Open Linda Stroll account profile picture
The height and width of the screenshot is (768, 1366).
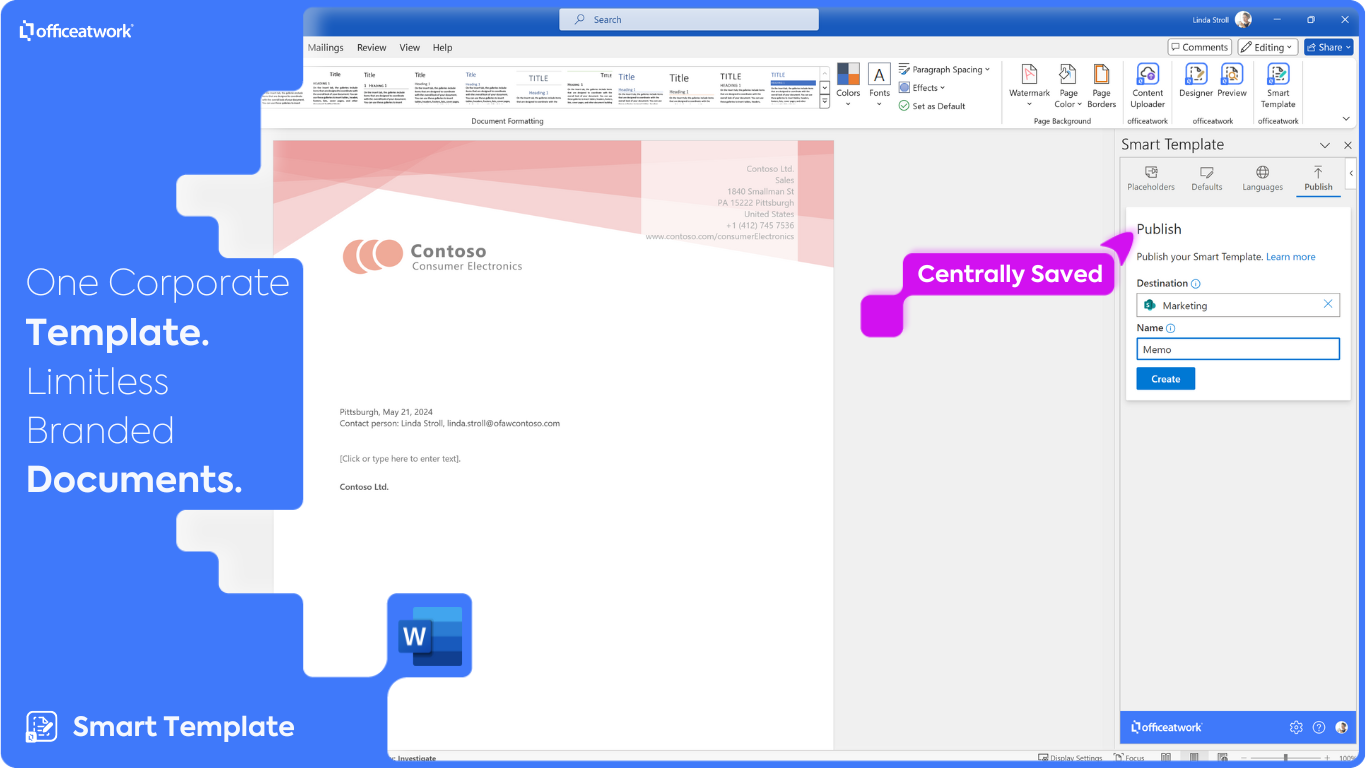[1243, 19]
